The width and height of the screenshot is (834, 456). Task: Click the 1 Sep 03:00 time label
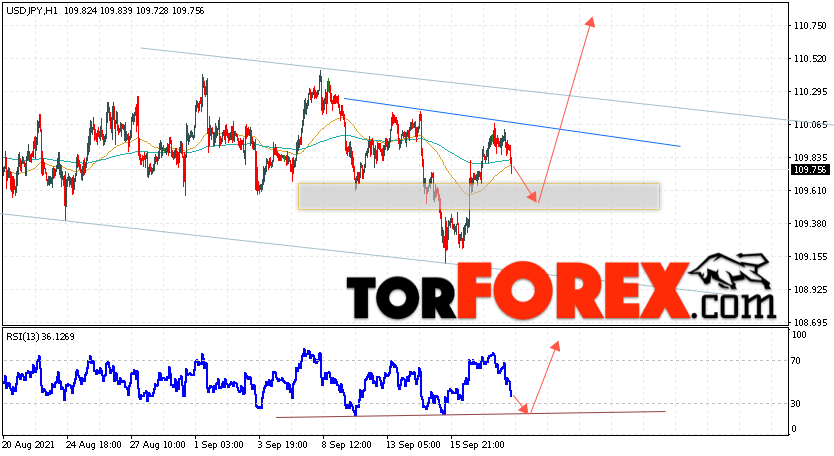tap(219, 445)
